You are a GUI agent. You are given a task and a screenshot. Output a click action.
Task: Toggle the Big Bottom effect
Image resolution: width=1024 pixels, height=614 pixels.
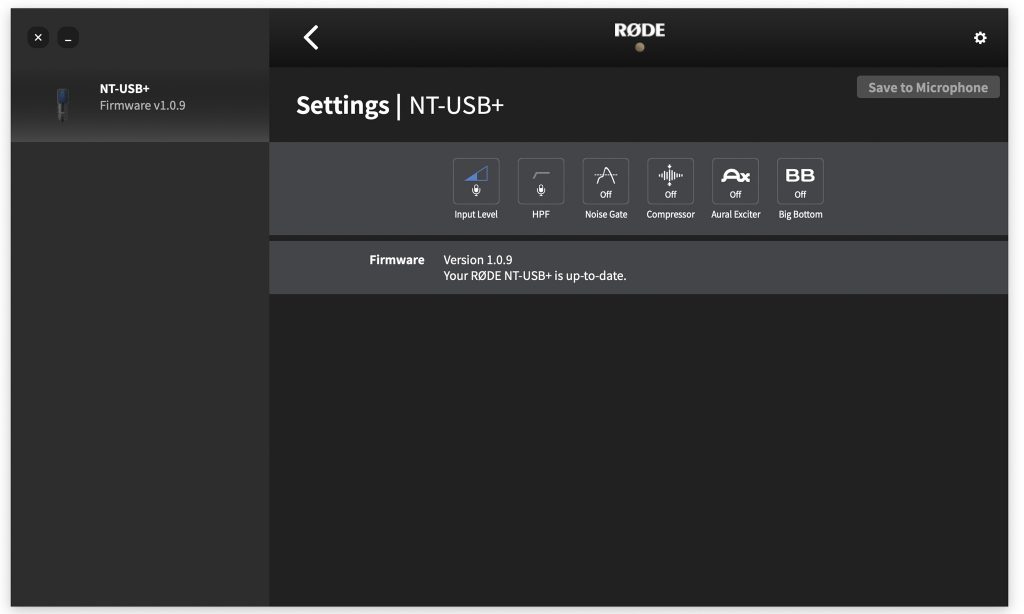pyautogui.click(x=800, y=181)
